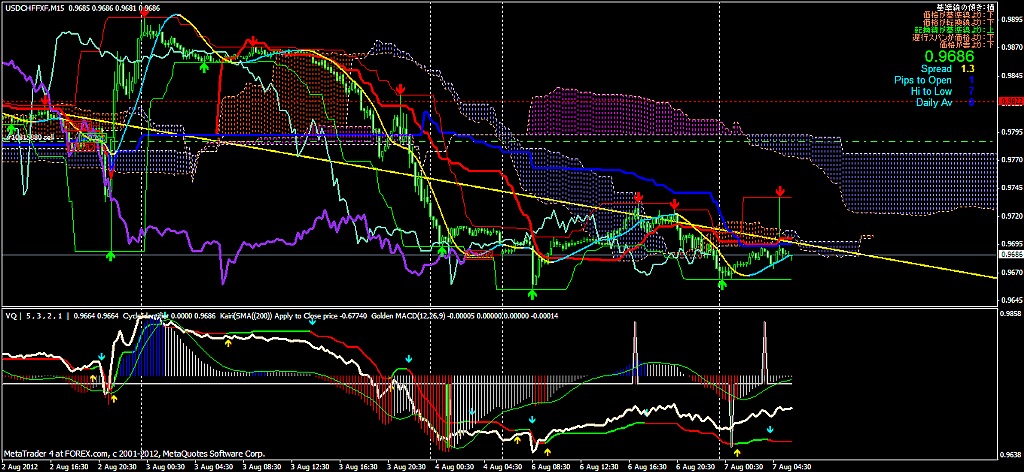Select the current price 0.9686 tag on the right axis

(1011, 255)
